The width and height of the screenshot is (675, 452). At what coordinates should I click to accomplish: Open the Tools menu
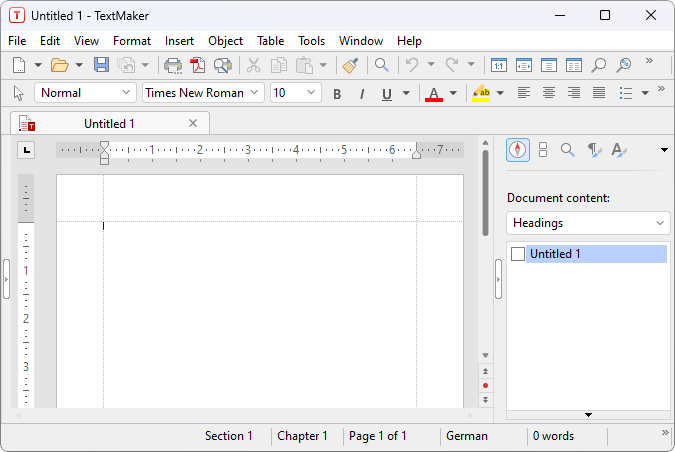click(x=311, y=41)
